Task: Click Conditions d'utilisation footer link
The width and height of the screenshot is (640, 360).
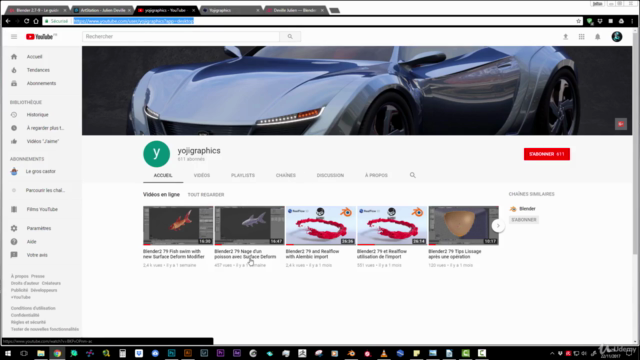Action: (x=33, y=308)
